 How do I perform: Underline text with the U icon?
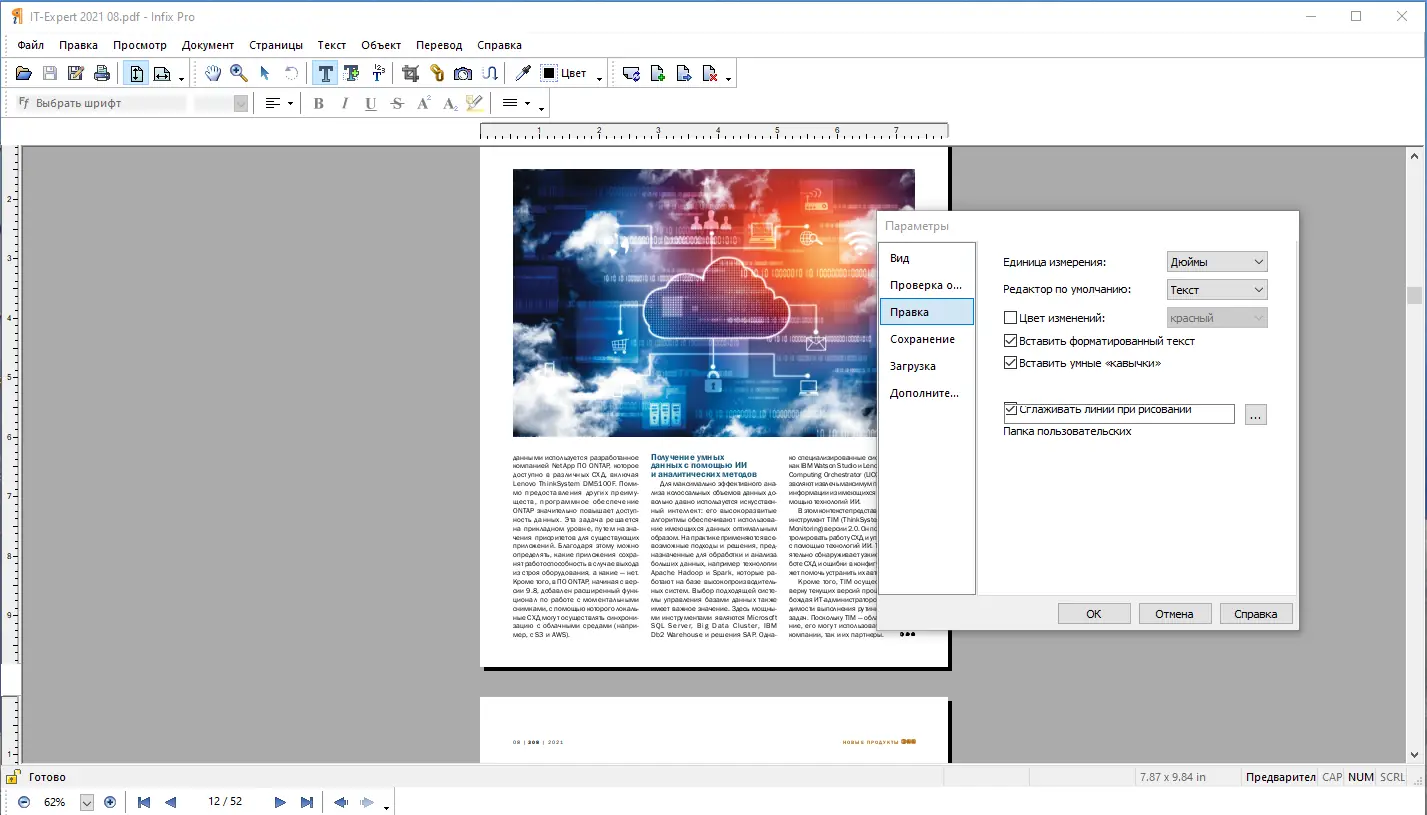point(371,103)
